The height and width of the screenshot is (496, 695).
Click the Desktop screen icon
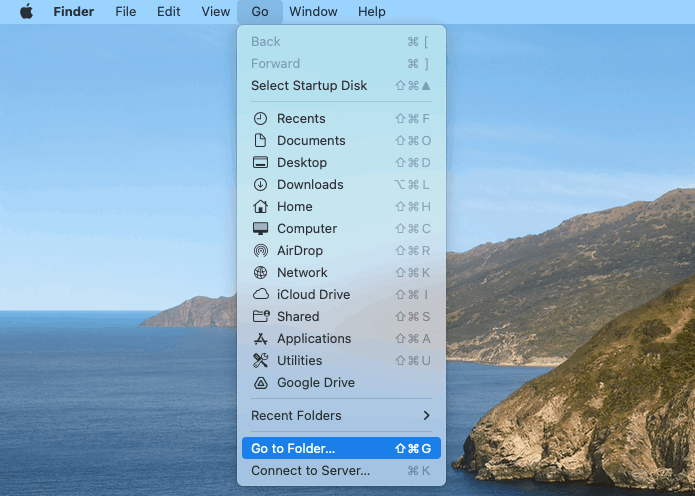260,163
